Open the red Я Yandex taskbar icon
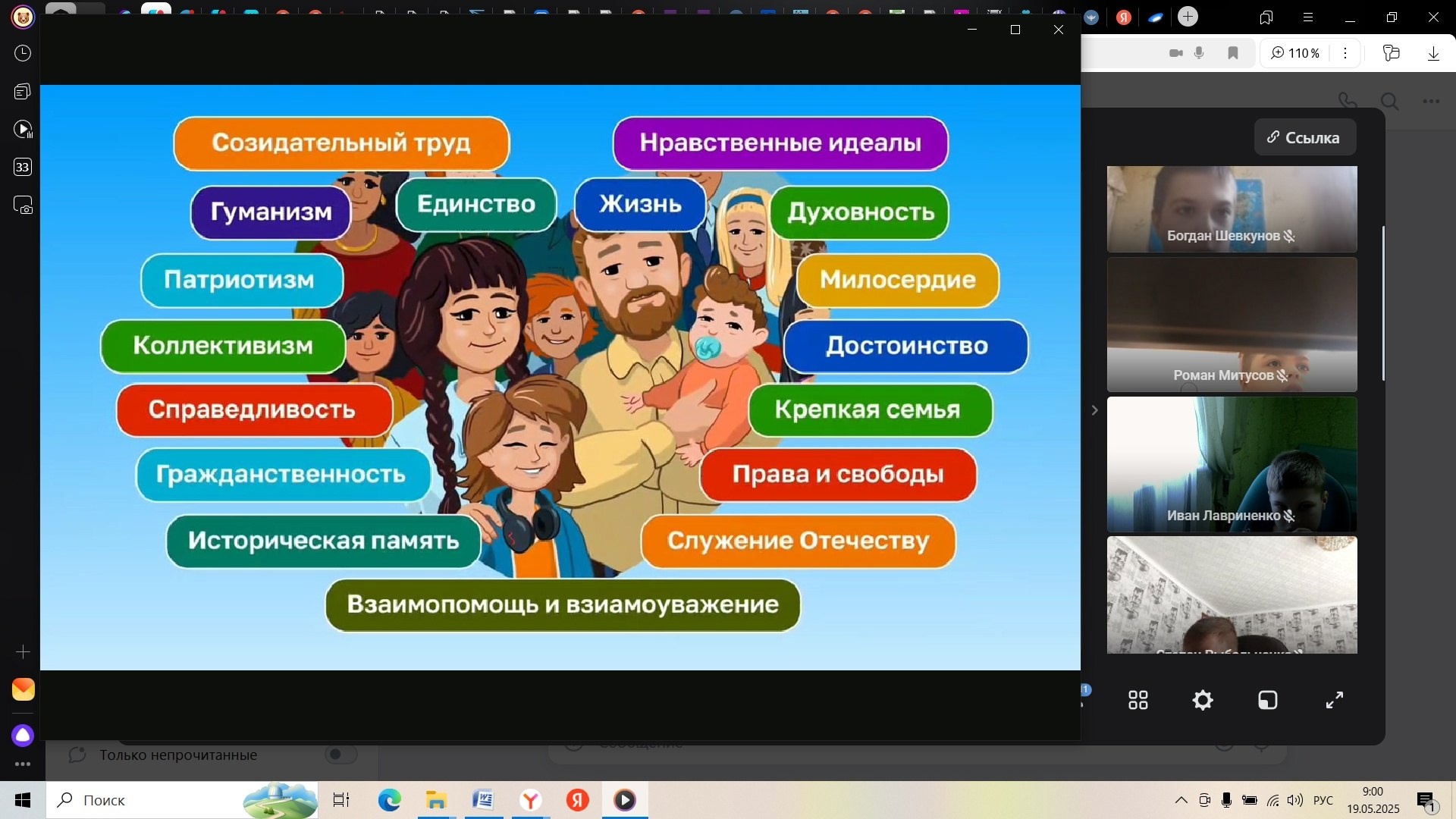 point(578,800)
